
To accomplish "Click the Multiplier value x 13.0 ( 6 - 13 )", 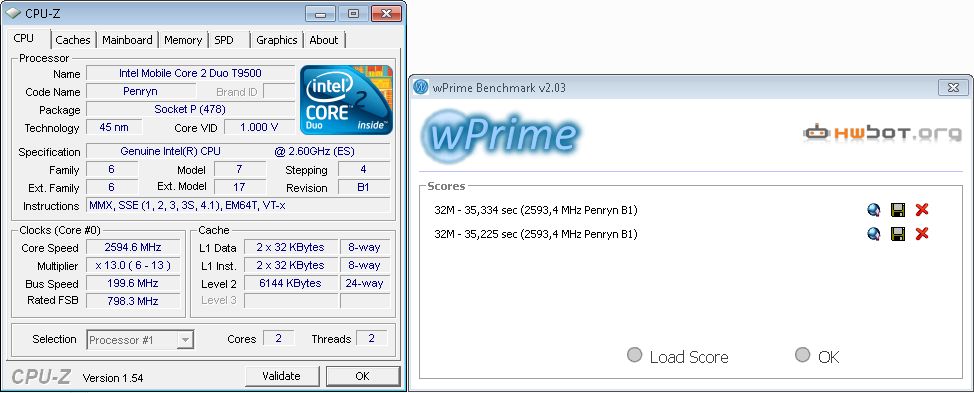I will point(133,265).
